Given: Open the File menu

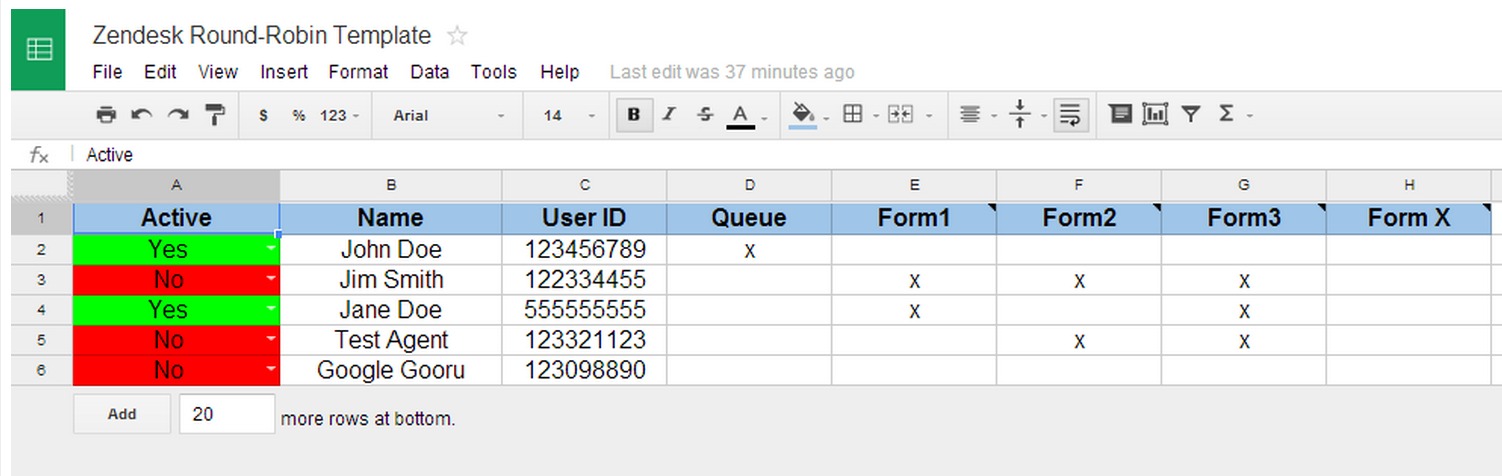Looking at the screenshot, I should click(107, 72).
